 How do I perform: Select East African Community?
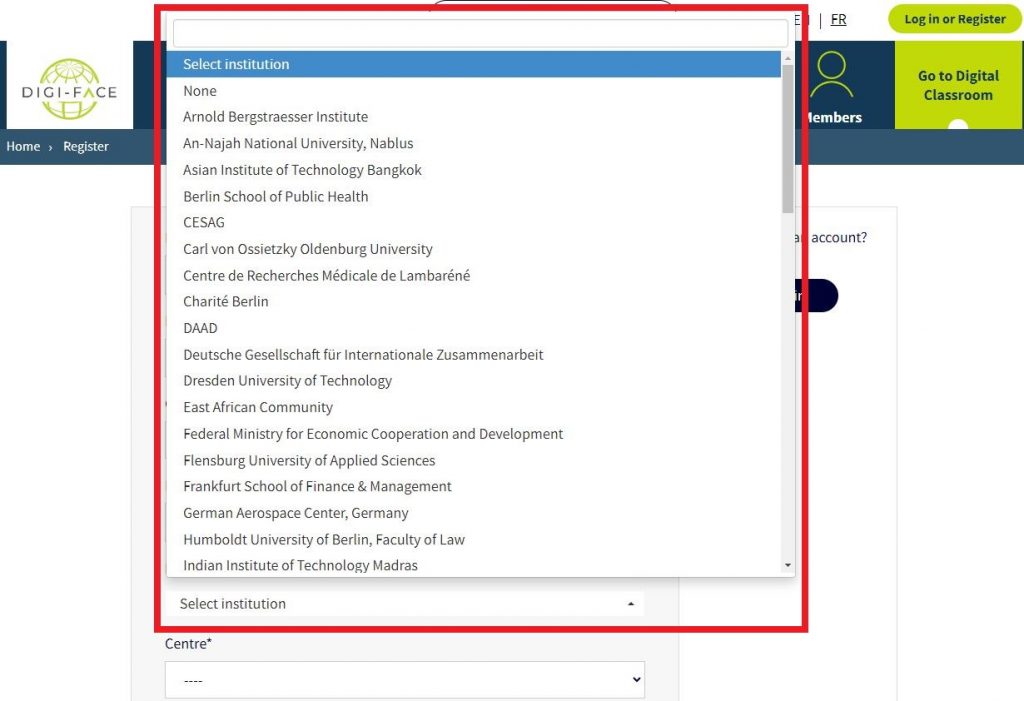473,407
